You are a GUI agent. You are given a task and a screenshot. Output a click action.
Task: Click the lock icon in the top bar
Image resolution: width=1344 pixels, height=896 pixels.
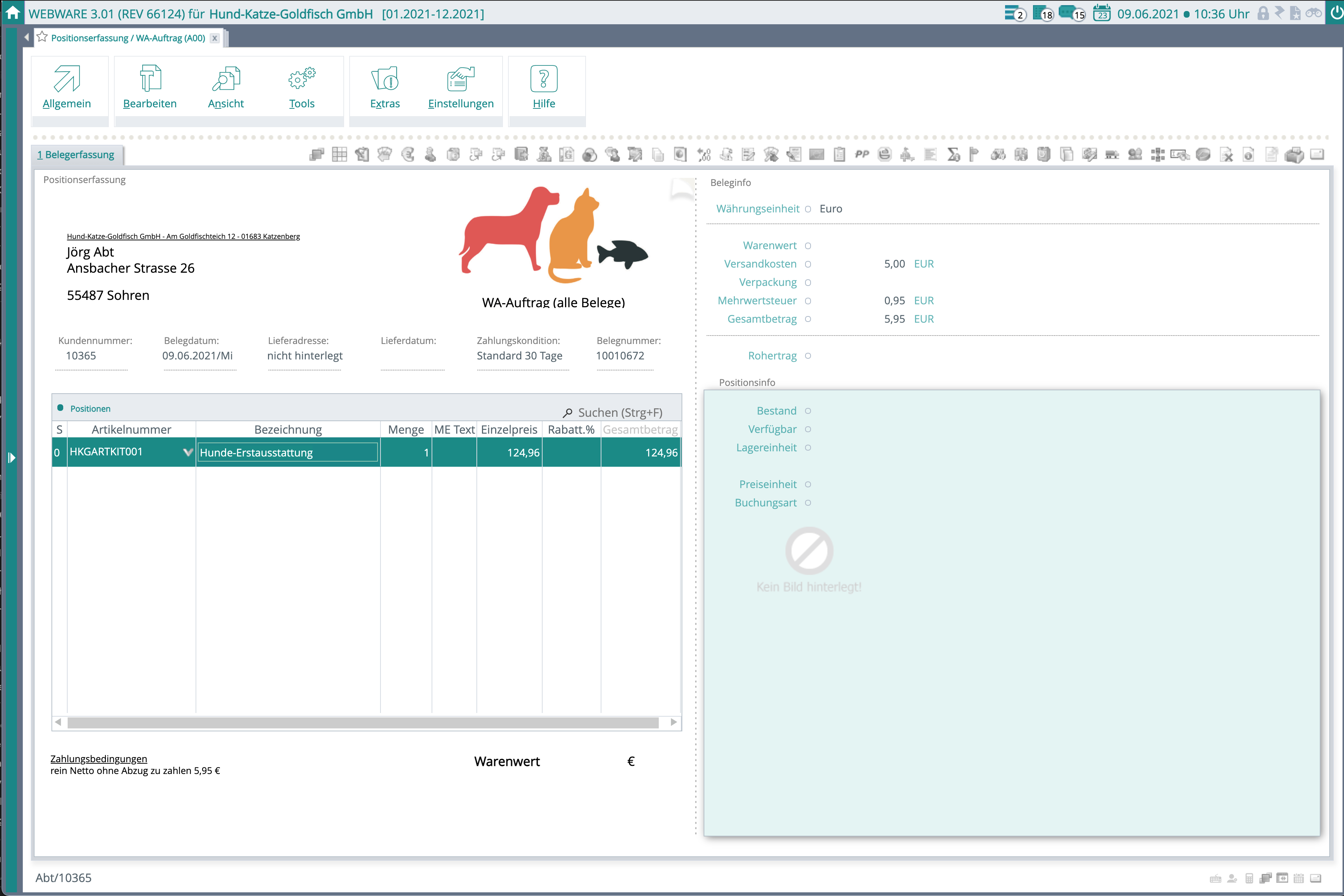point(1263,13)
